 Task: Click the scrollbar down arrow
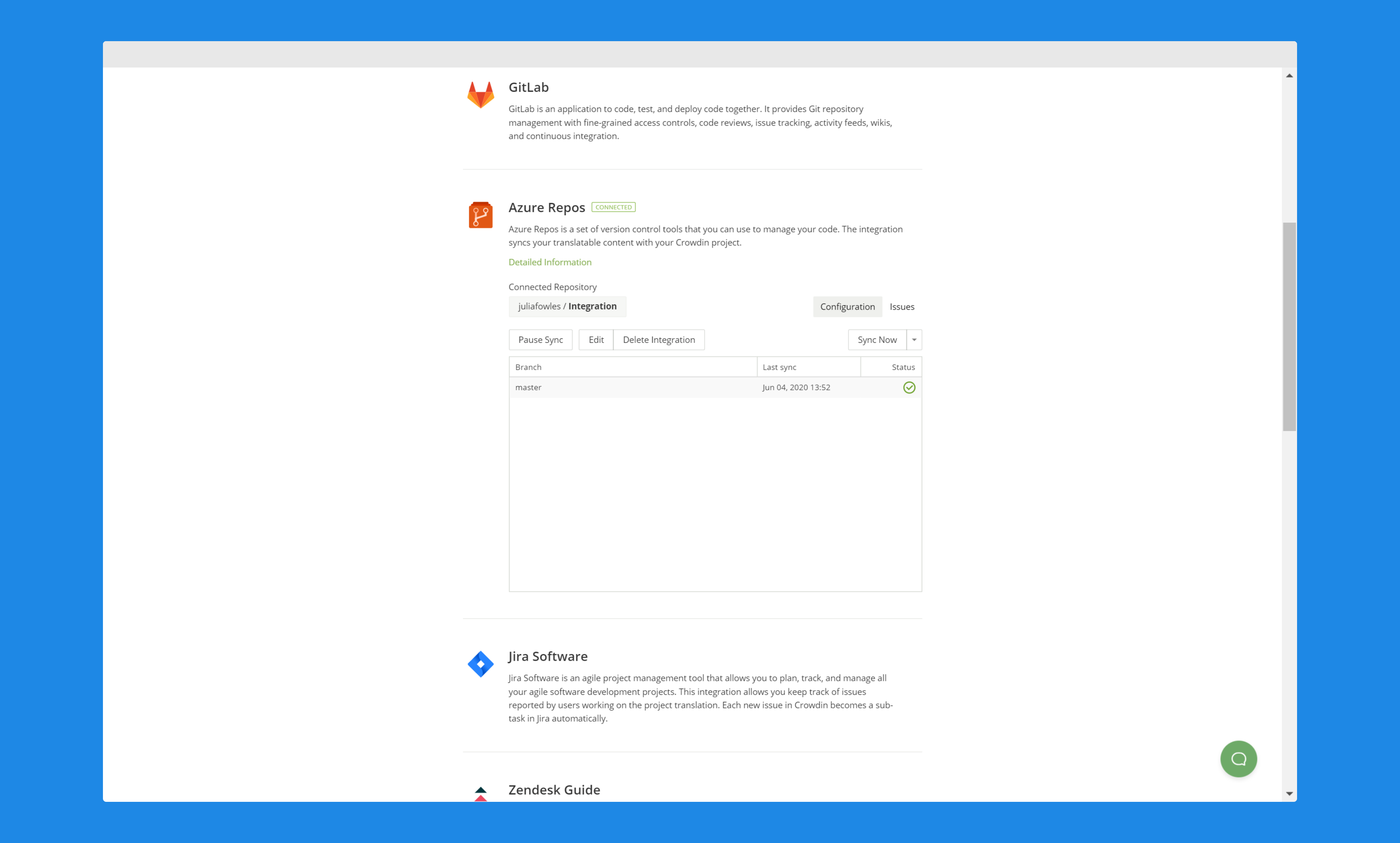point(1289,794)
